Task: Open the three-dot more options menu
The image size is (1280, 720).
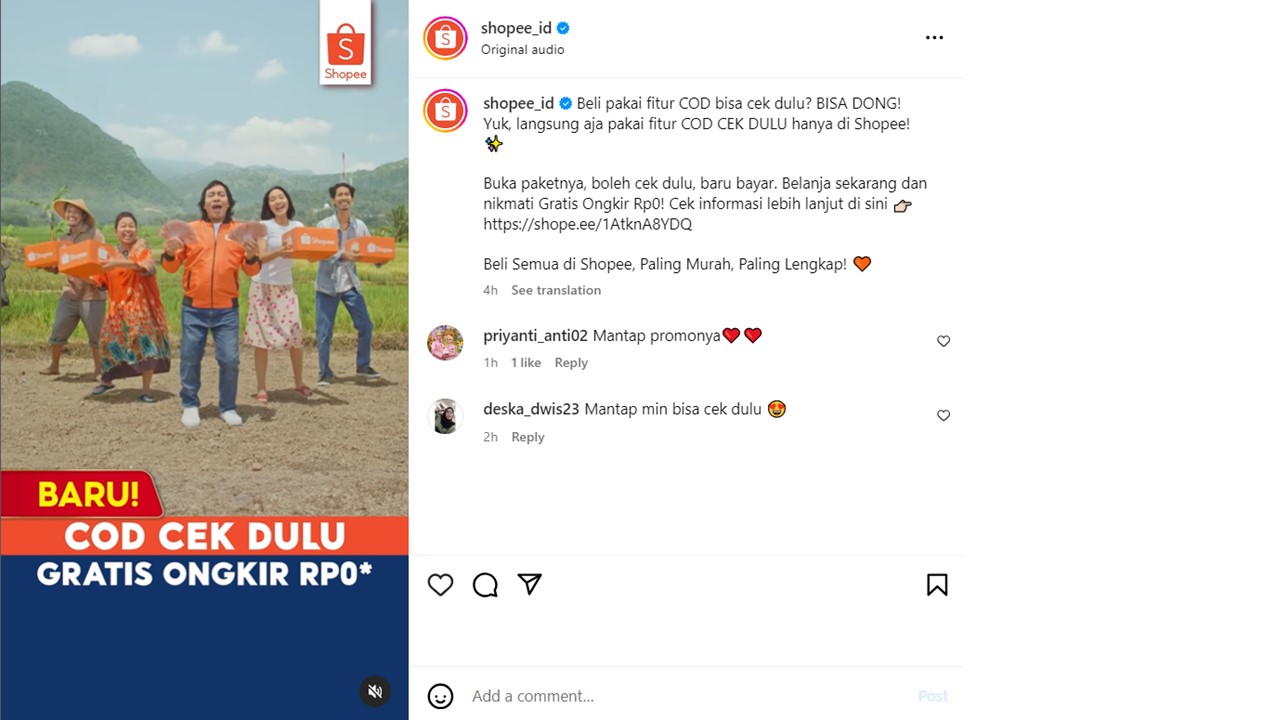Action: (934, 37)
